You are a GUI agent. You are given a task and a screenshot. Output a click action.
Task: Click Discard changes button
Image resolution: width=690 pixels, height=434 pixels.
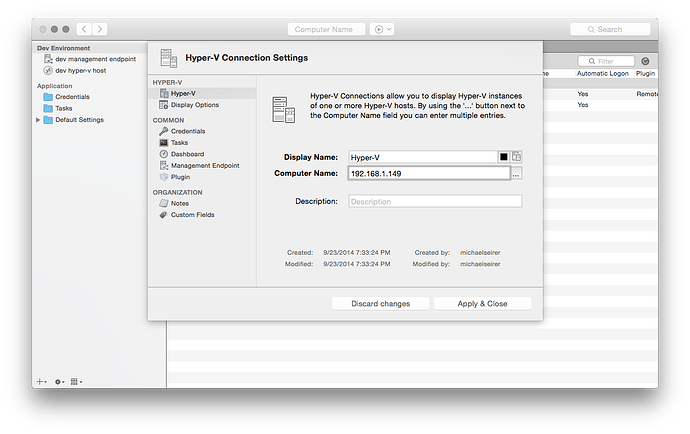[380, 303]
